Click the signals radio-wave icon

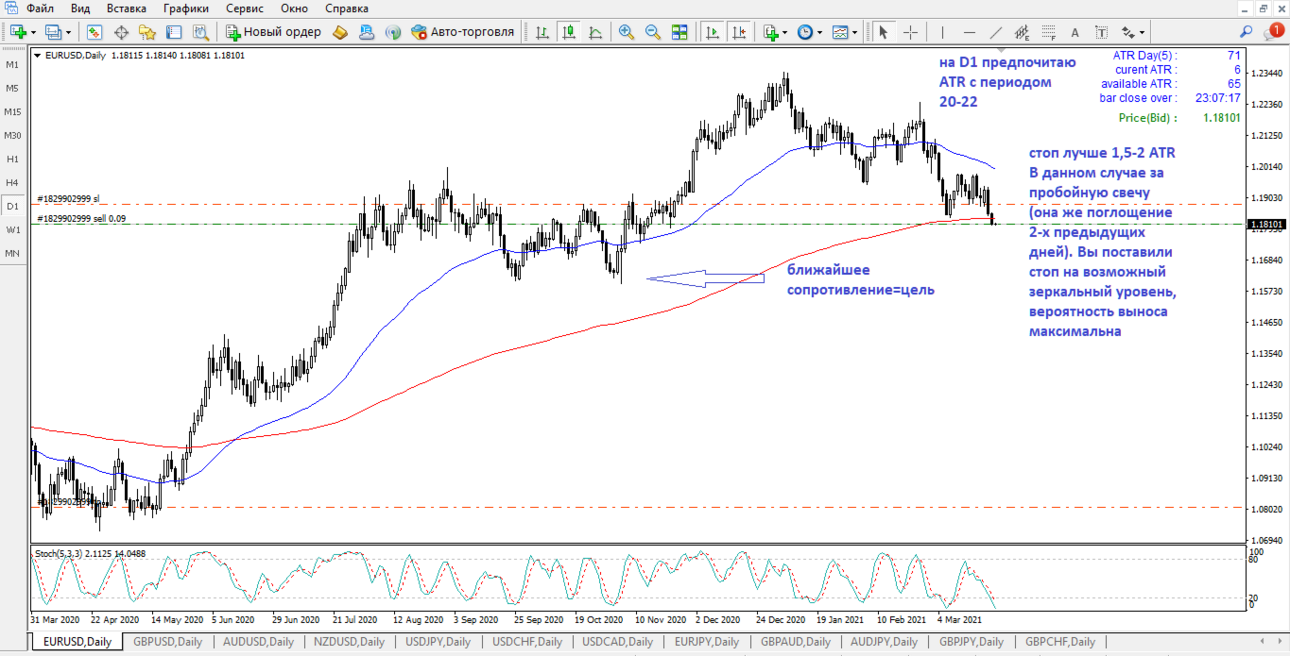coord(393,32)
